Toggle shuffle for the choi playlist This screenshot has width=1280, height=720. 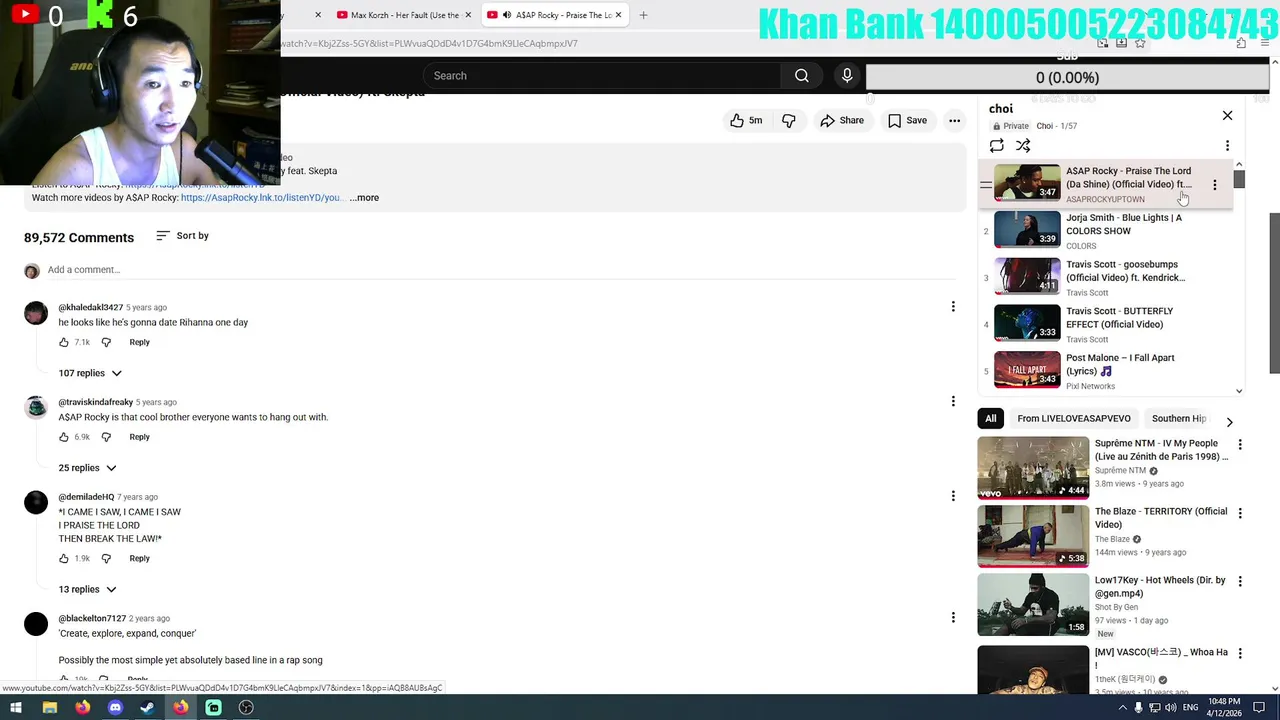(x=1023, y=146)
